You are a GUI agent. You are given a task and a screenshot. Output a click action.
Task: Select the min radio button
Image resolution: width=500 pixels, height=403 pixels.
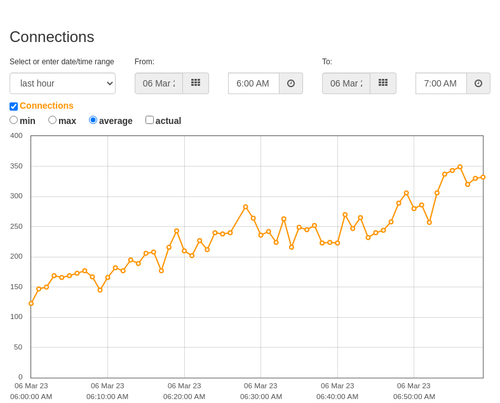(x=14, y=120)
